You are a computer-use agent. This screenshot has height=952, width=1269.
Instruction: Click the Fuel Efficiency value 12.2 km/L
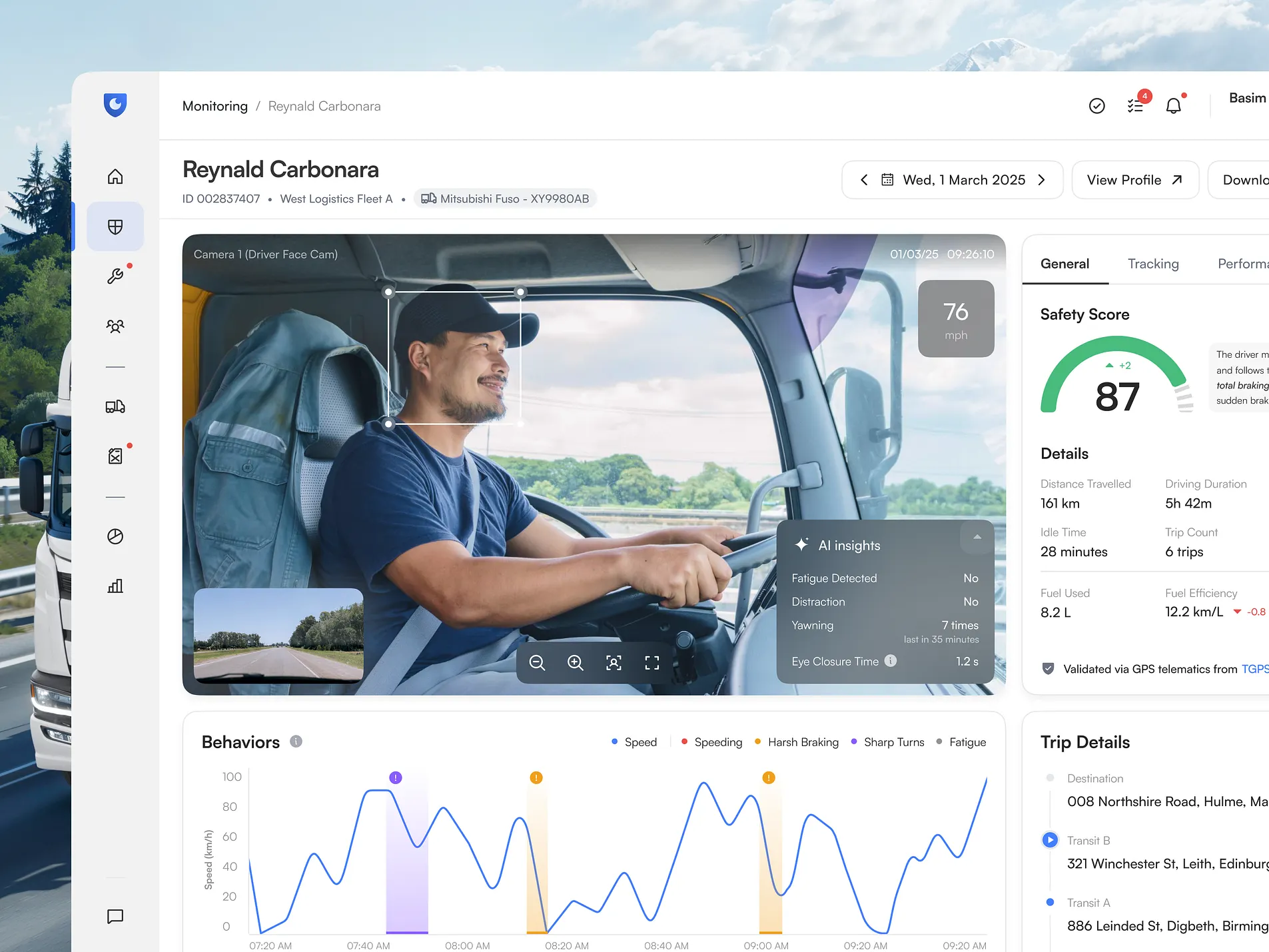(1194, 612)
